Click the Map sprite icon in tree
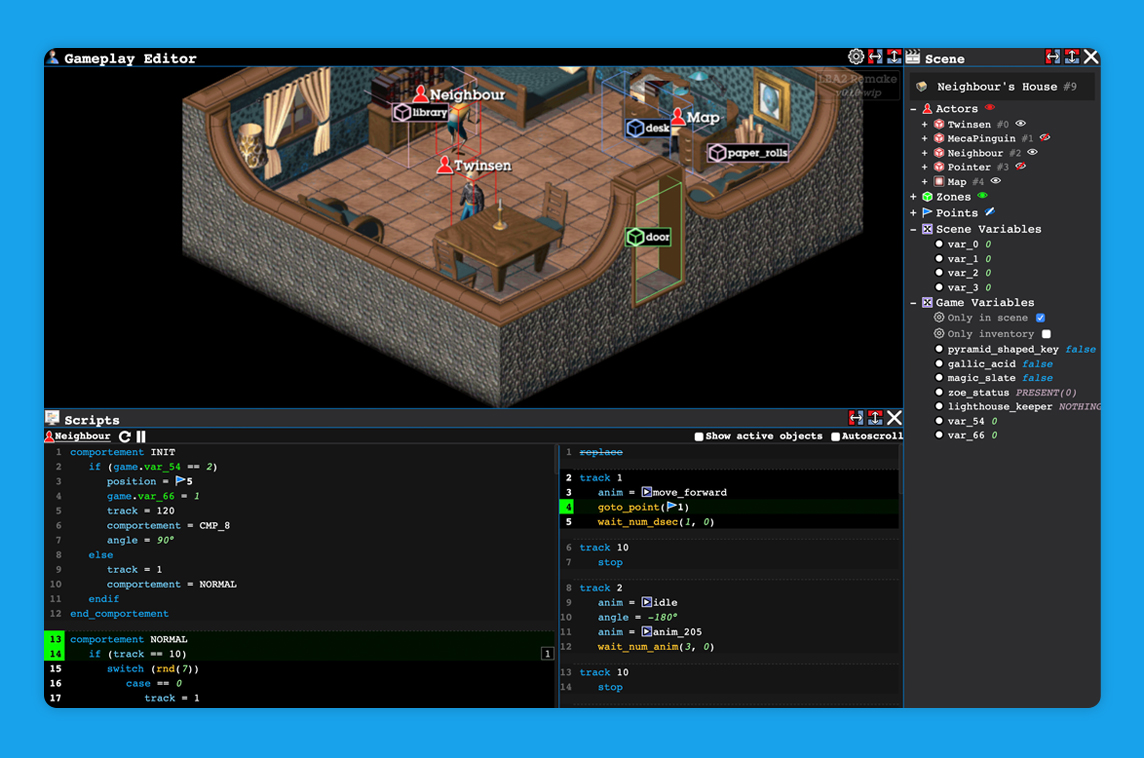 [x=939, y=181]
